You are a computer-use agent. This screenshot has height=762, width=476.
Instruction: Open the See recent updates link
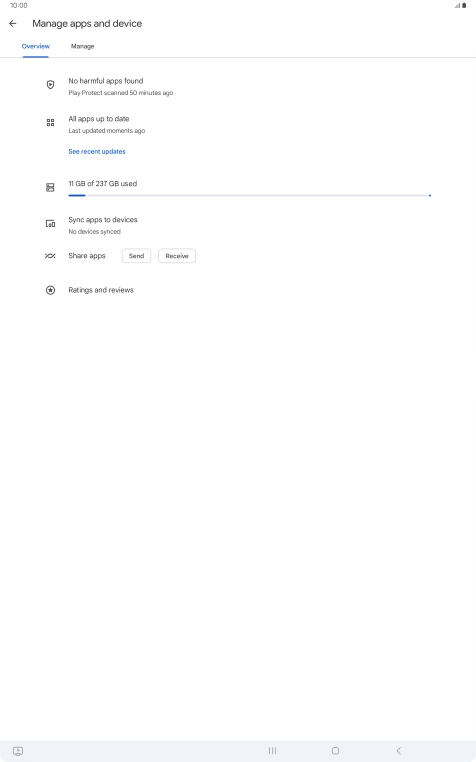pyautogui.click(x=97, y=152)
